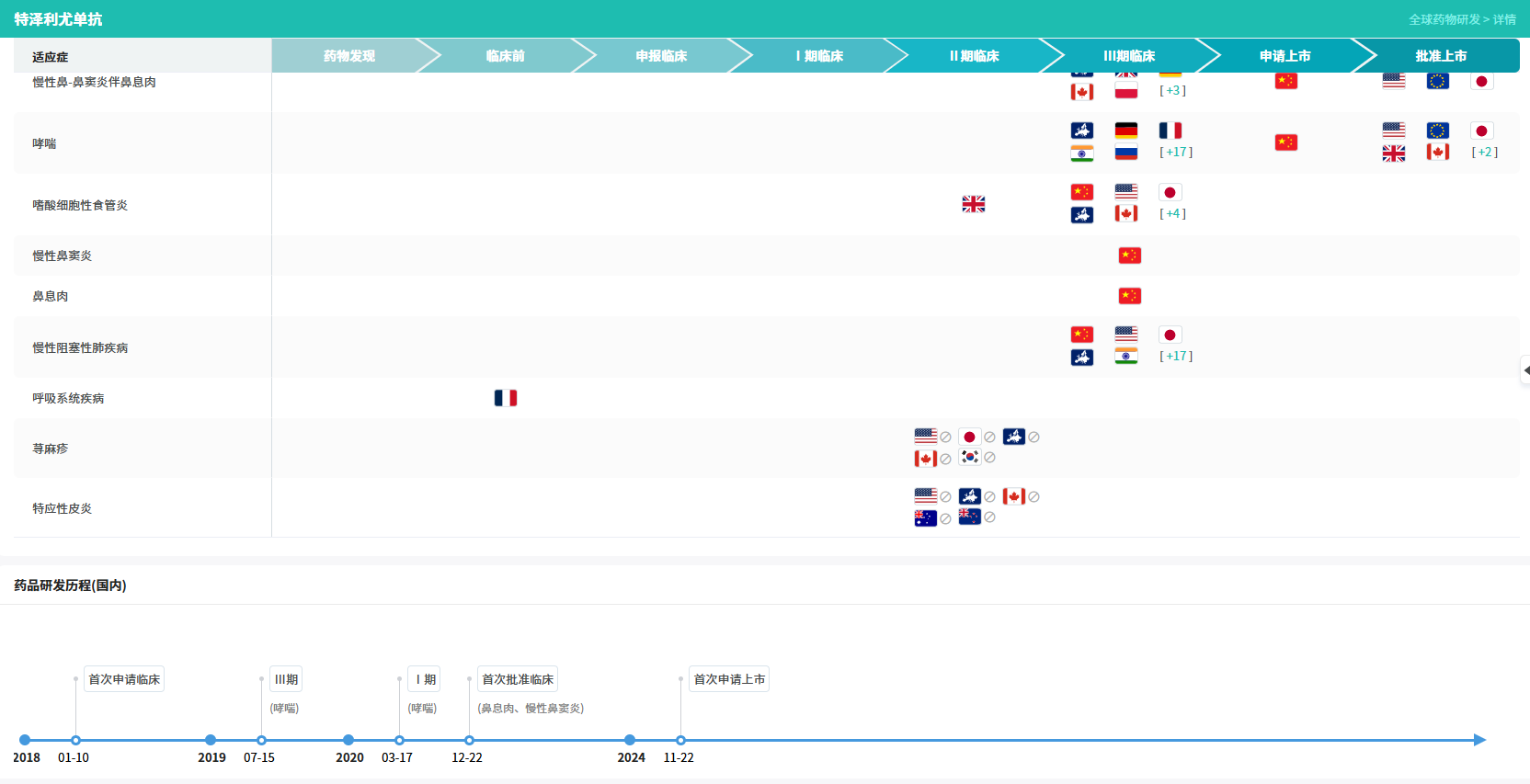Click Canada flag under 批准上市 for 哮喘

(1438, 153)
